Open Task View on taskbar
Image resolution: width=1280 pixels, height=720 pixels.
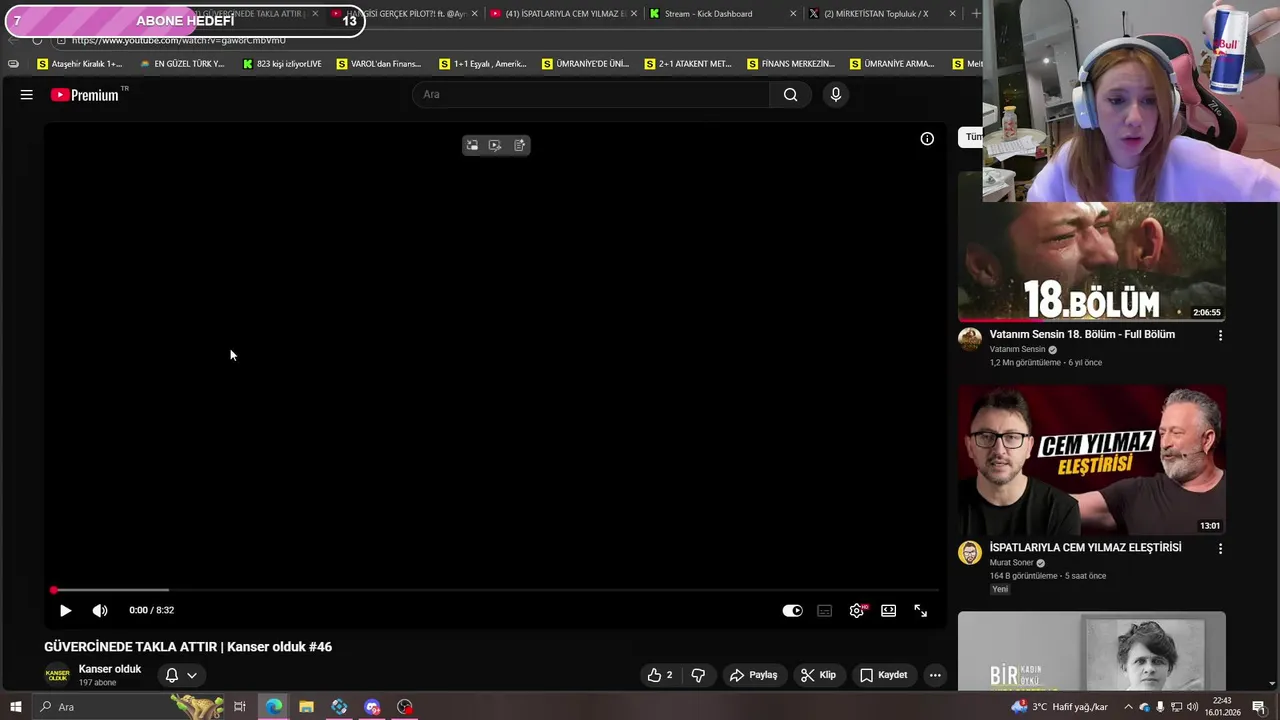pos(240,707)
